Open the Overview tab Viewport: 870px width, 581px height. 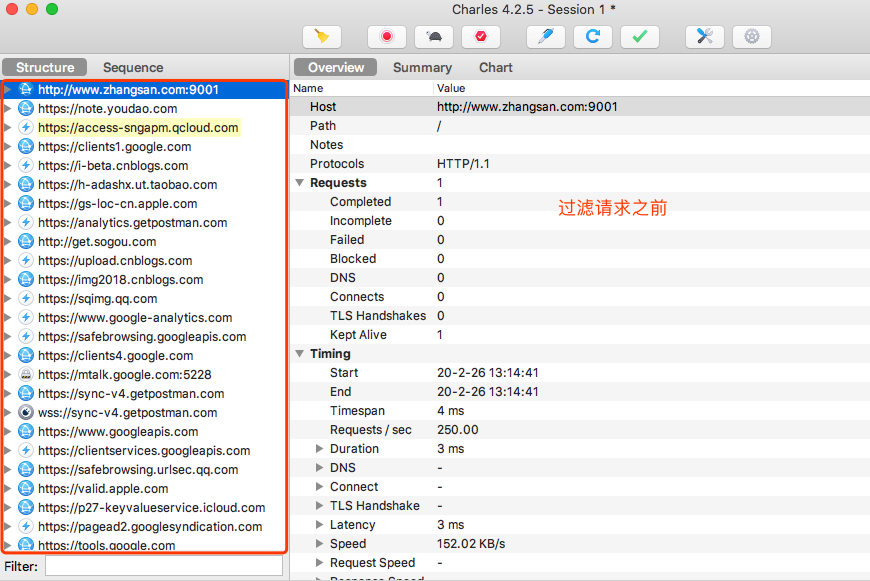336,67
